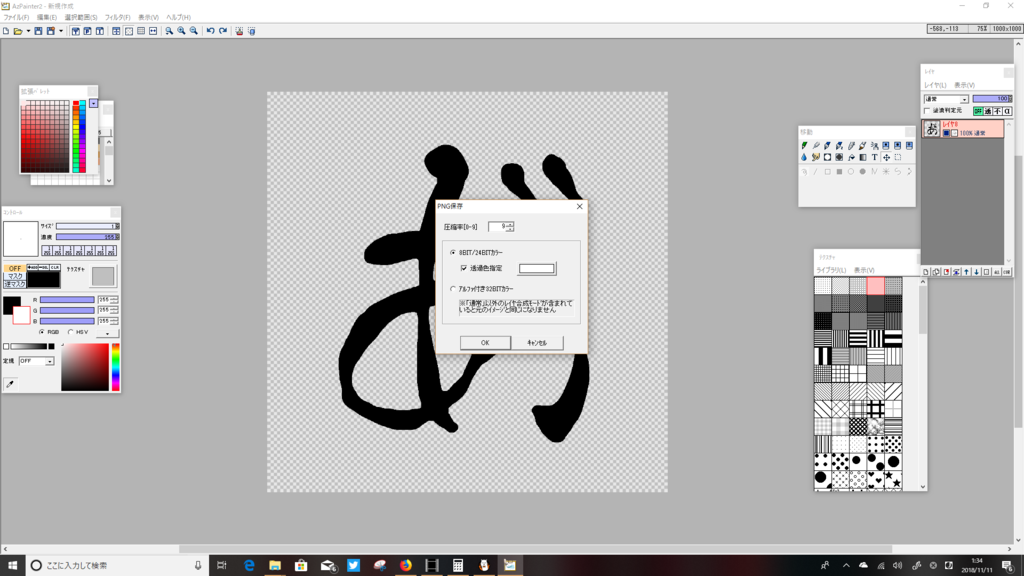
Task: Select the gradient tool icon
Action: [x=863, y=157]
